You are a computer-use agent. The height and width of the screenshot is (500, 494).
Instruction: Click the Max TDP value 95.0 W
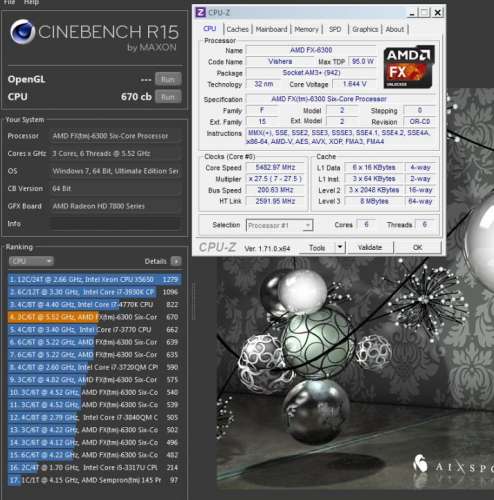tap(363, 61)
